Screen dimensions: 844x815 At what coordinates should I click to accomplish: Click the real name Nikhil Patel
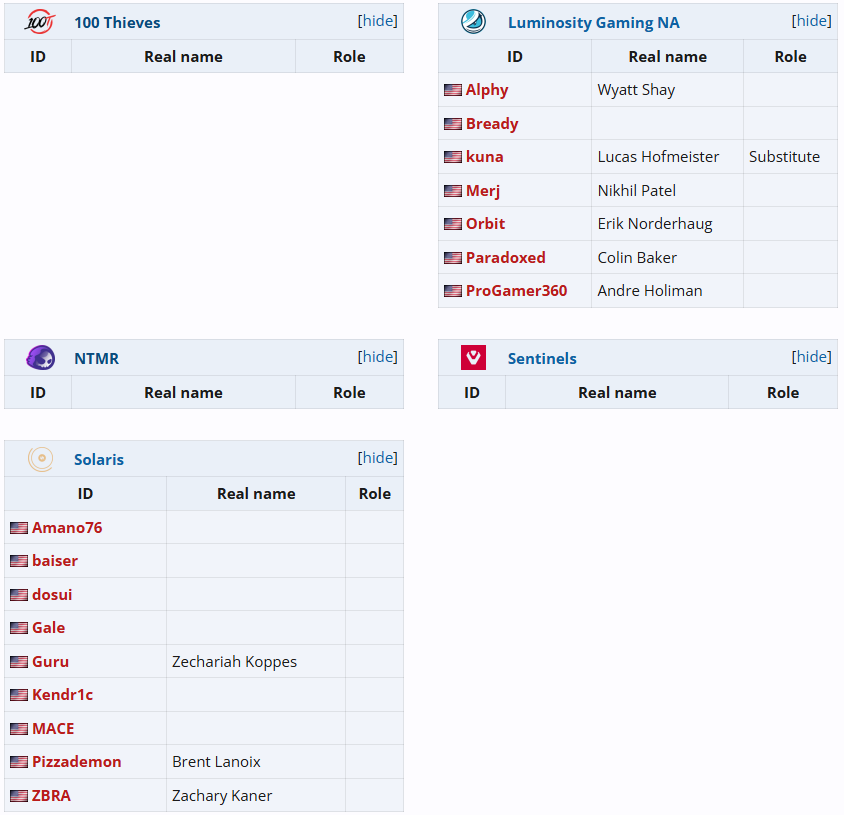637,191
